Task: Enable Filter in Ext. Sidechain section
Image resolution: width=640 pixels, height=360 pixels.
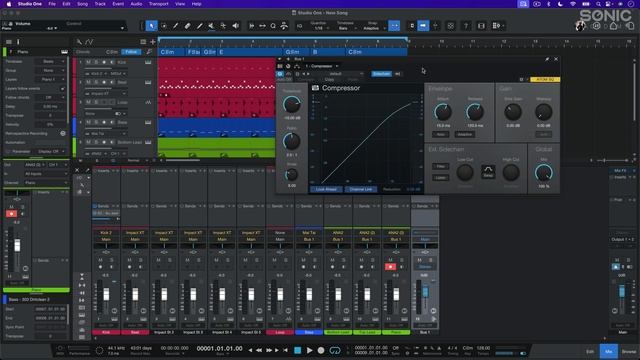Action: click(440, 167)
